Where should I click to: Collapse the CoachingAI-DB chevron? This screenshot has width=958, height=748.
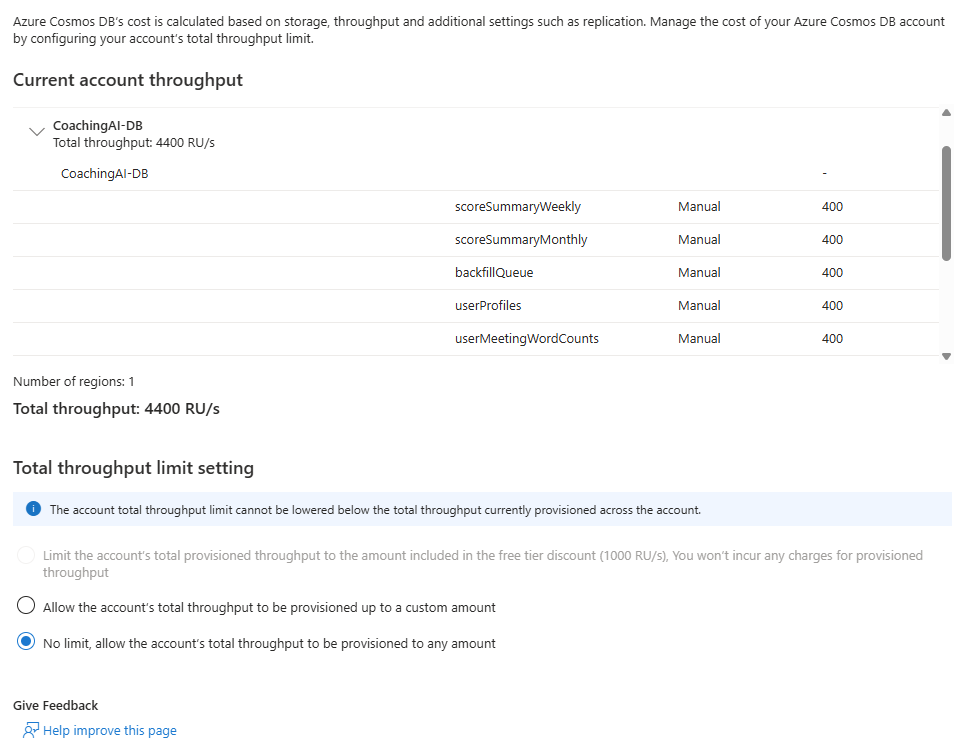tap(37, 132)
